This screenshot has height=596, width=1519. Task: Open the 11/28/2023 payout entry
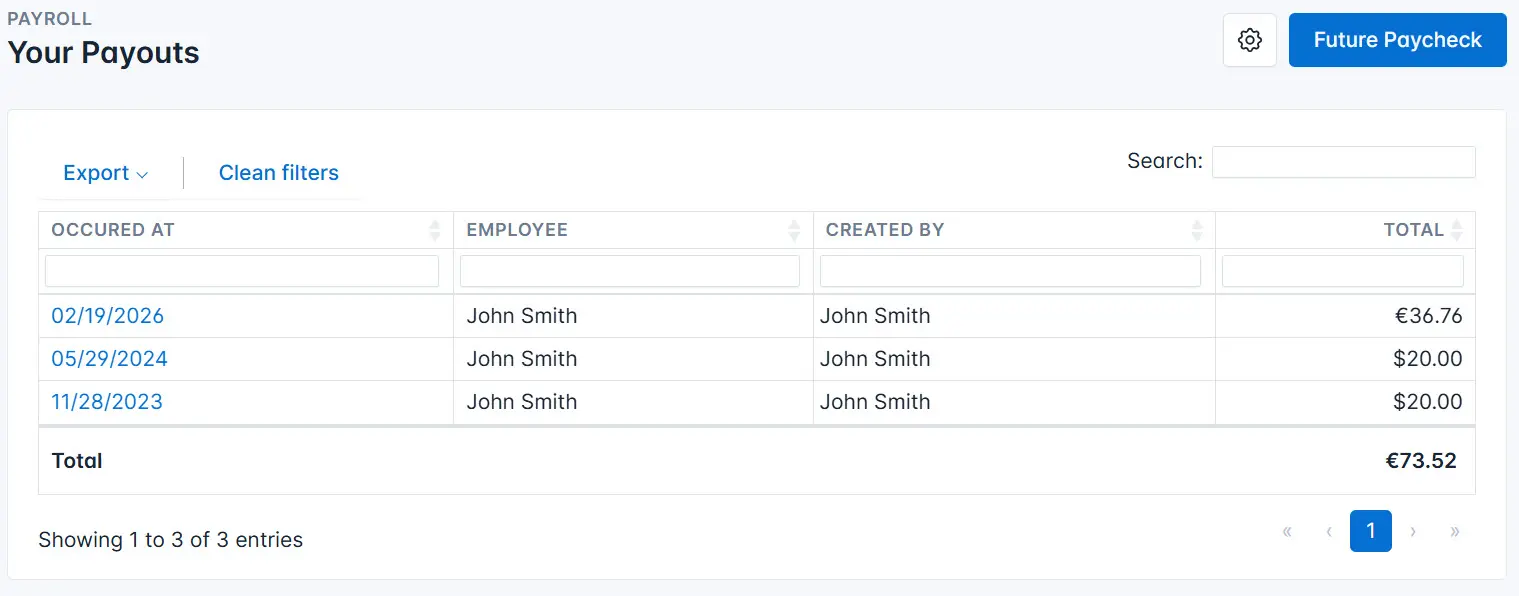click(107, 401)
